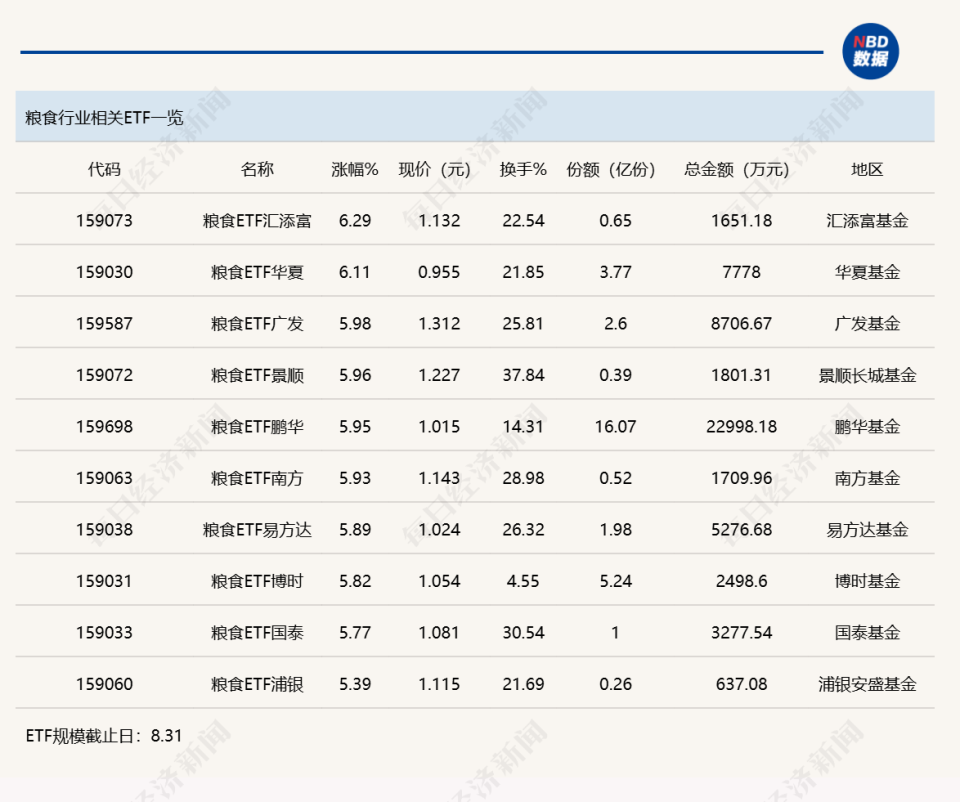
Task: Select the name 粮食ETF汇添富
Action: point(257,220)
